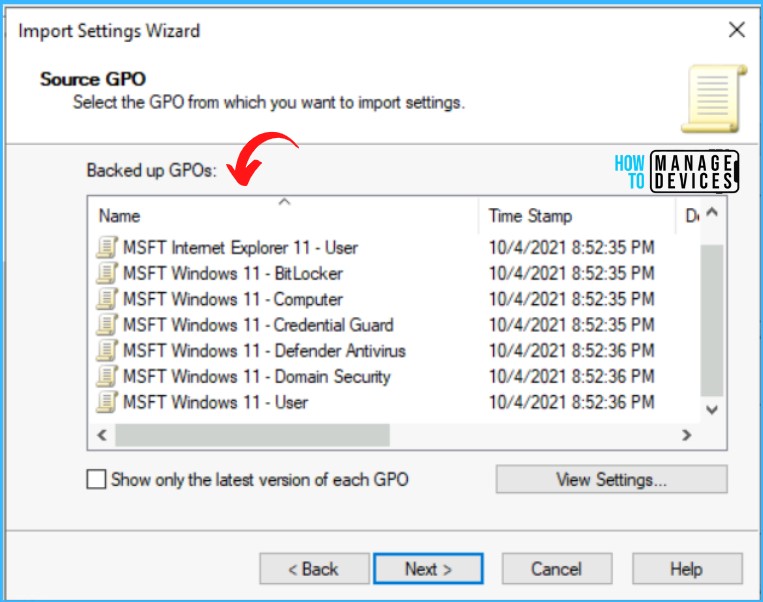Sort by the Time Stamp column header
This screenshot has width=763, height=602.
(x=577, y=216)
